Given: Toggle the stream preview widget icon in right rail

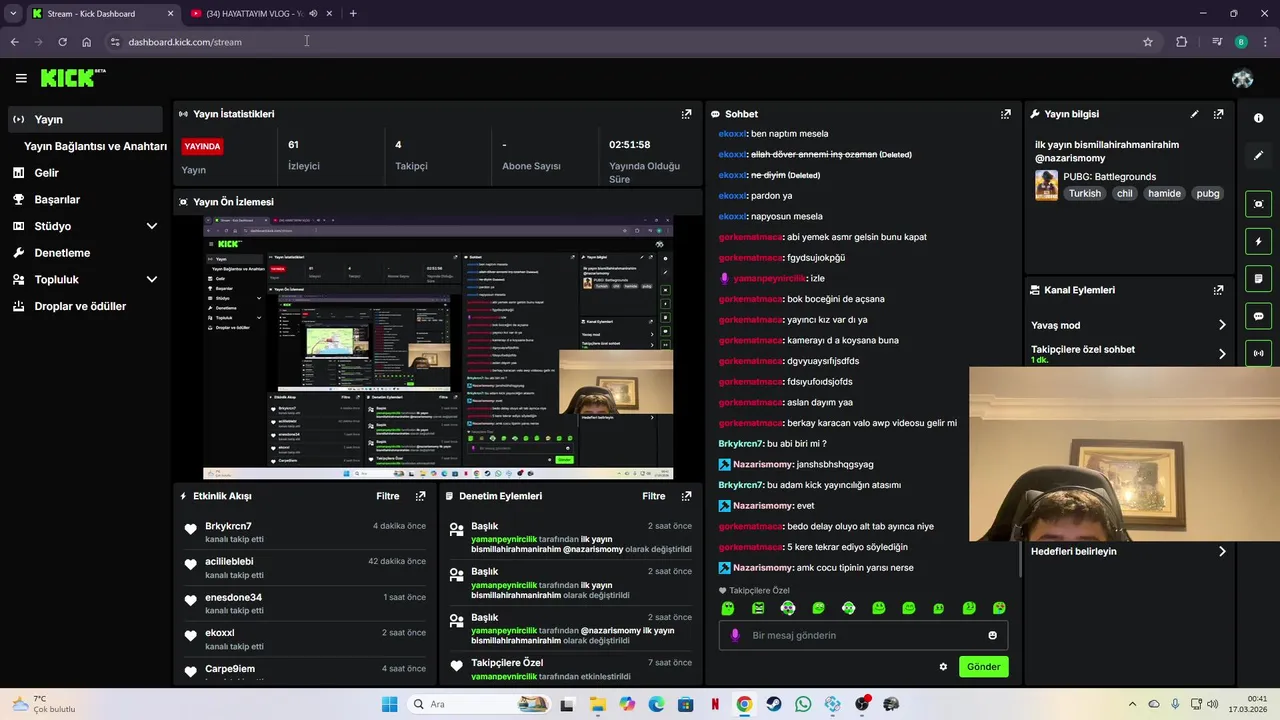Looking at the screenshot, I should click(1258, 204).
